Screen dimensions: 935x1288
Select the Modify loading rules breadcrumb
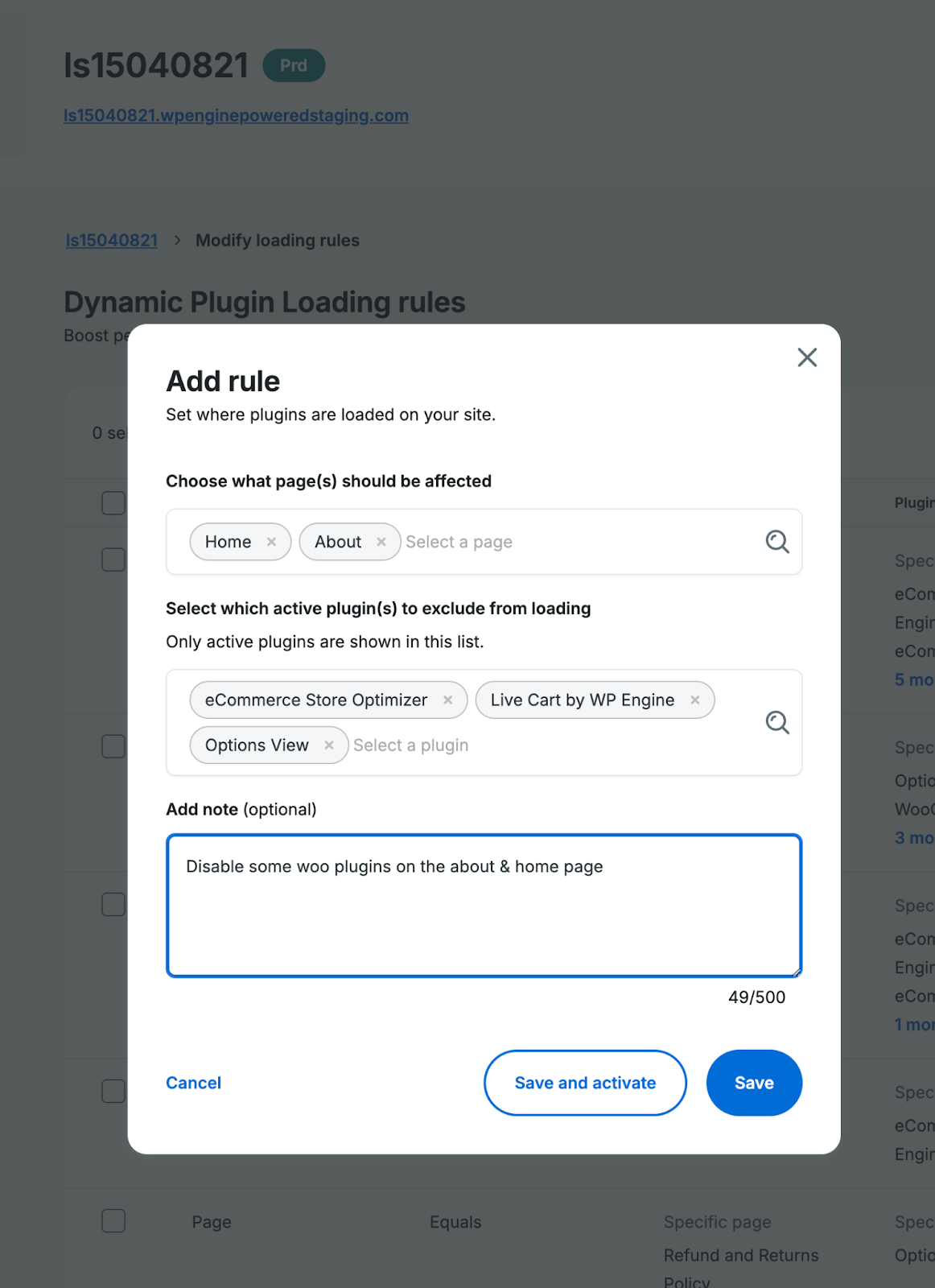tap(277, 240)
